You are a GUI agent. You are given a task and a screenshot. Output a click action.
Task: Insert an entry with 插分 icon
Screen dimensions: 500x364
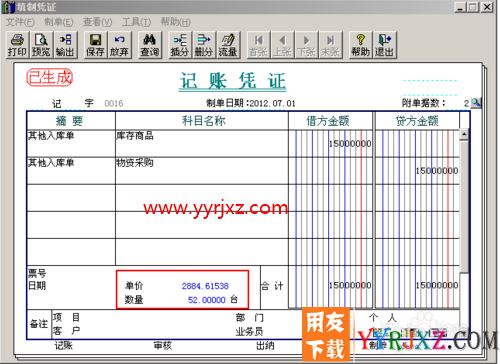pyautogui.click(x=180, y=45)
